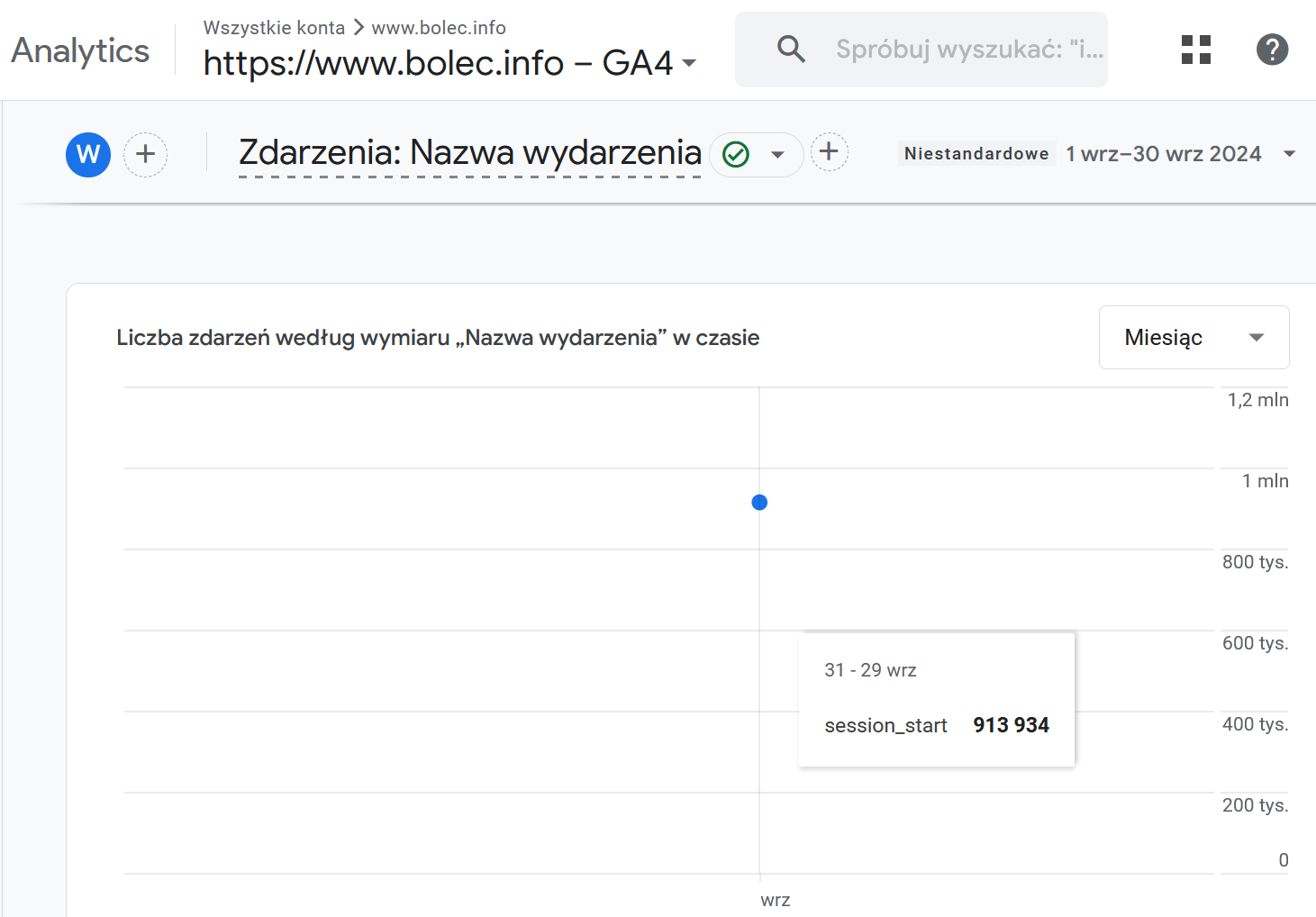The image size is (1316, 917).
Task: Click the Niestandardowe date range label
Action: point(976,154)
